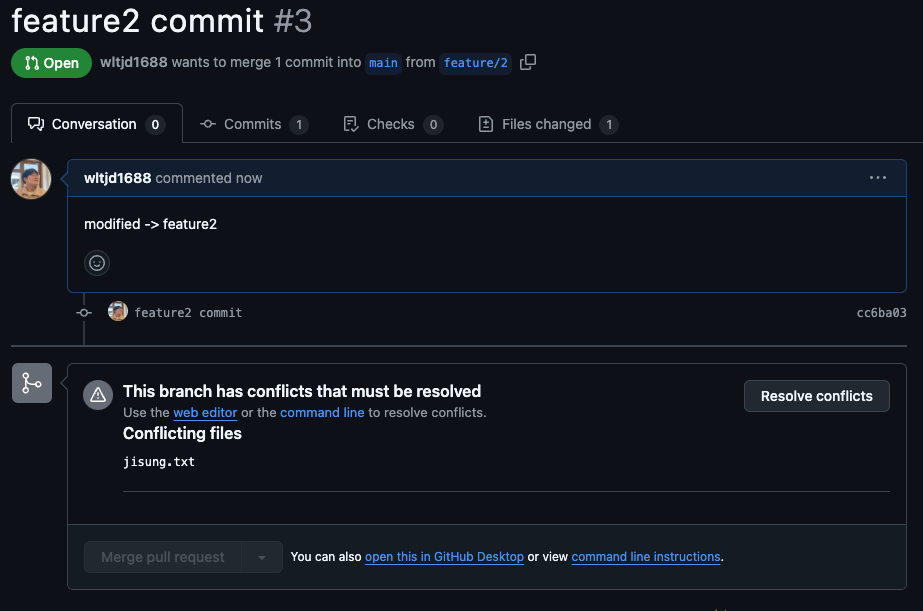Add an emoji reaction to the comment
This screenshot has width=923, height=611.
[97, 263]
